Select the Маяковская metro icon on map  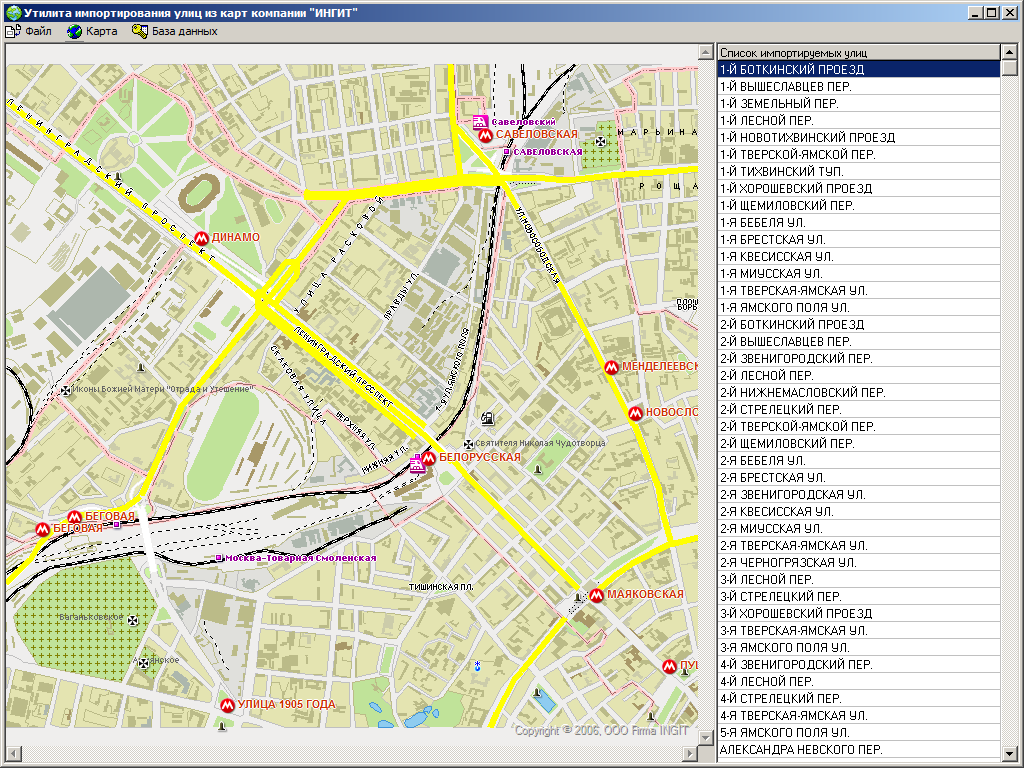597,595
